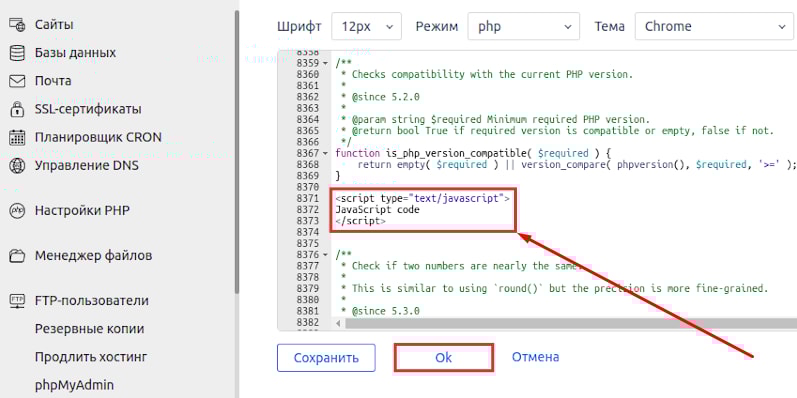Open the Режим php mode dropdown
Screen dimensions: 797x398
(524, 26)
